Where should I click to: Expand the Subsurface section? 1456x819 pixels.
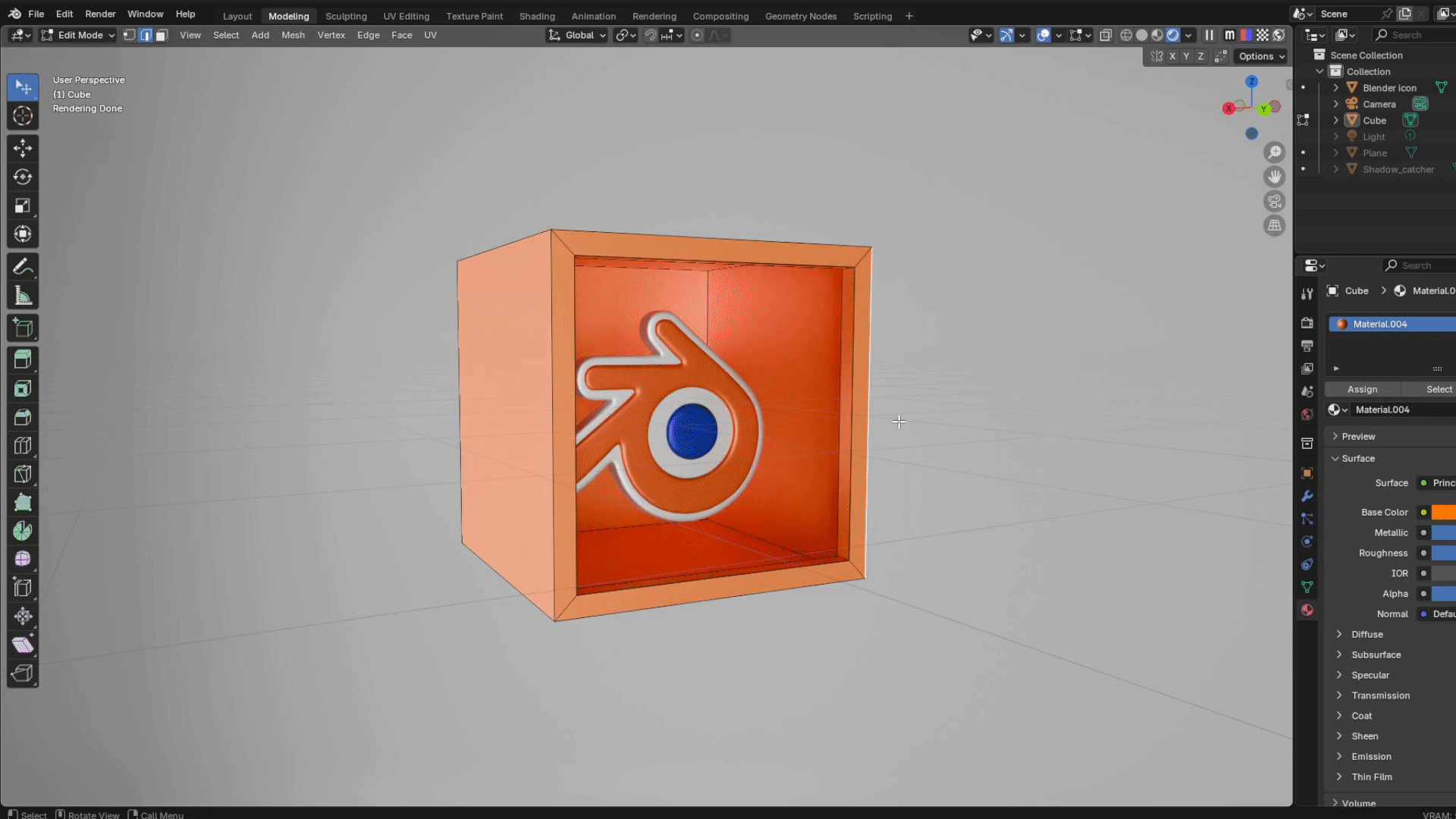[x=1376, y=654]
